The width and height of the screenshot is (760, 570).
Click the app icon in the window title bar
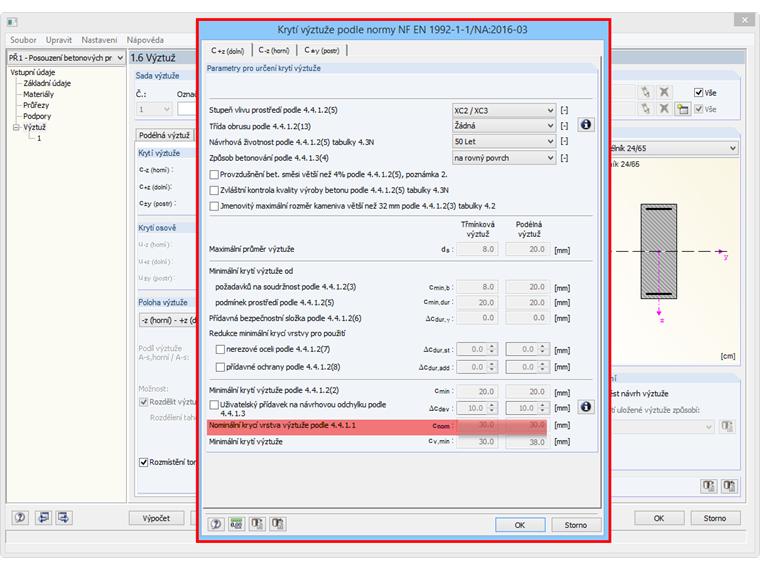(x=13, y=22)
